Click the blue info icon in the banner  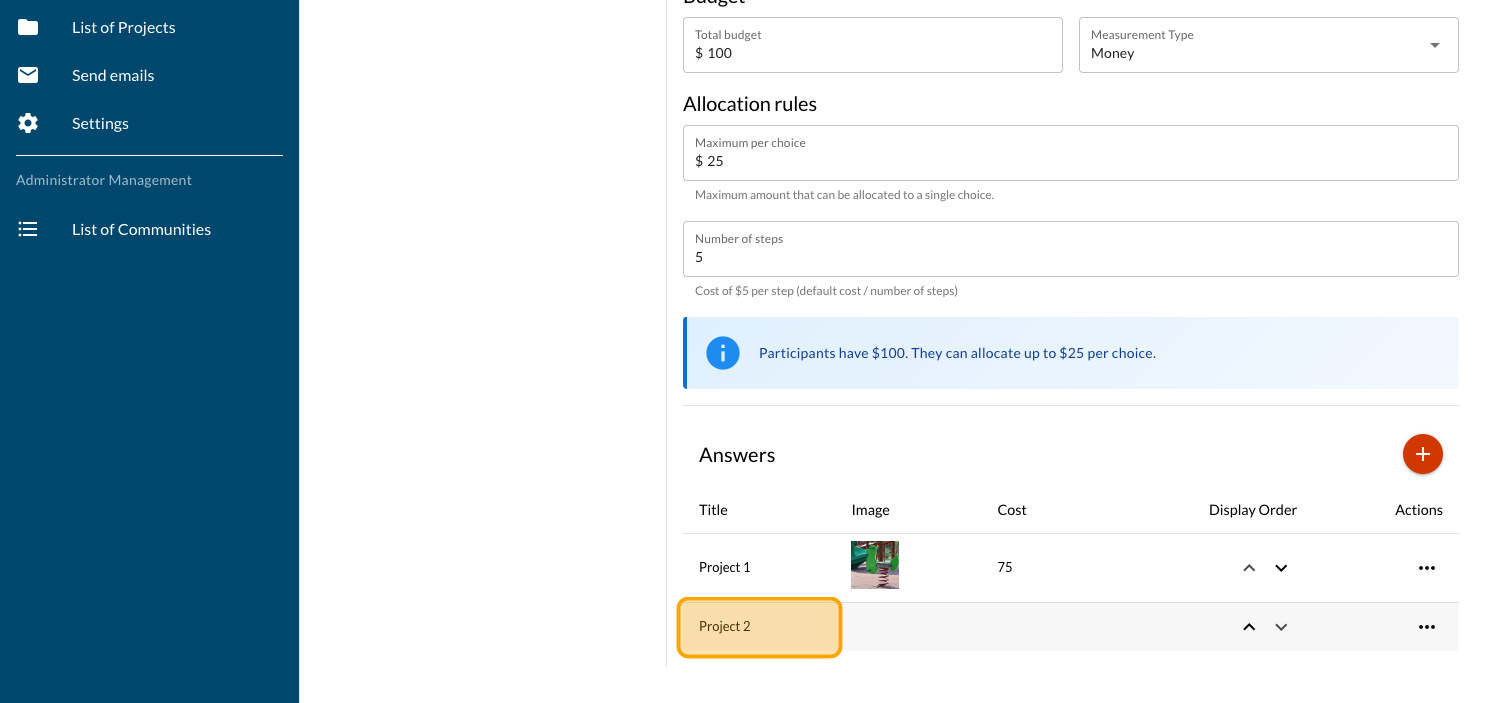tap(723, 353)
